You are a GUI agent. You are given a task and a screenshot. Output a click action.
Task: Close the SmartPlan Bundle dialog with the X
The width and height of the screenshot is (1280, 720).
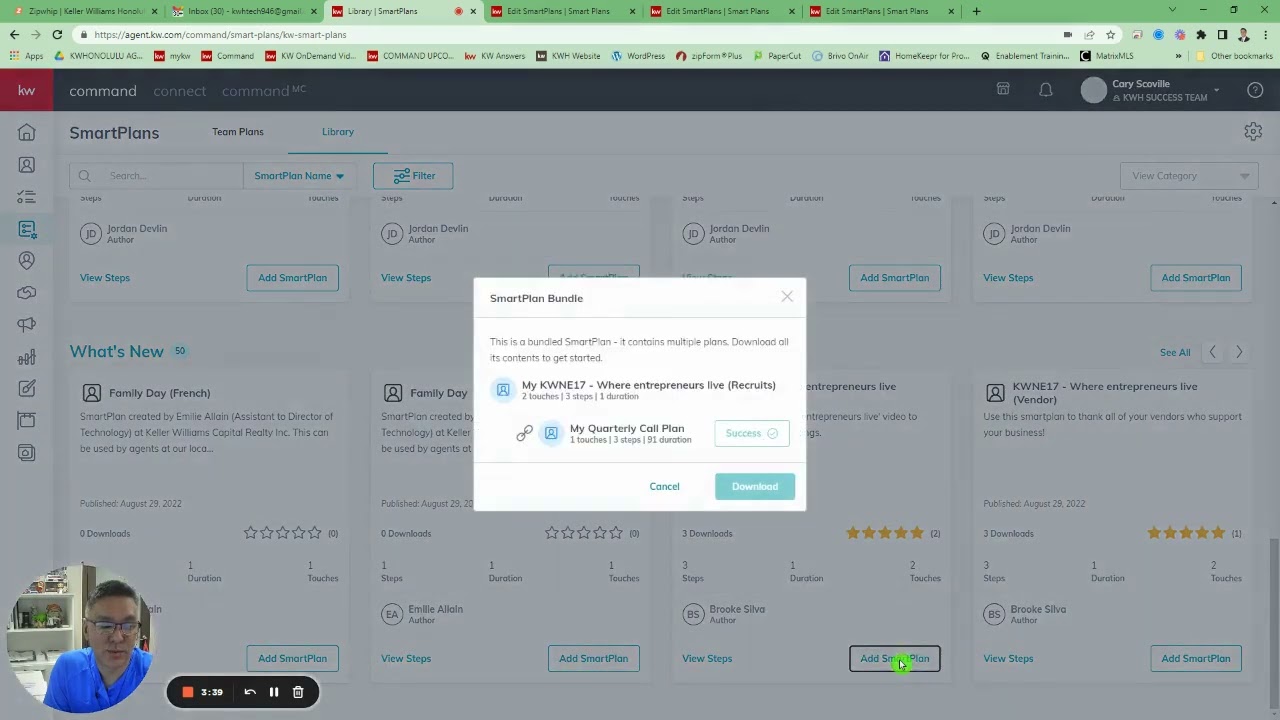pos(787,296)
